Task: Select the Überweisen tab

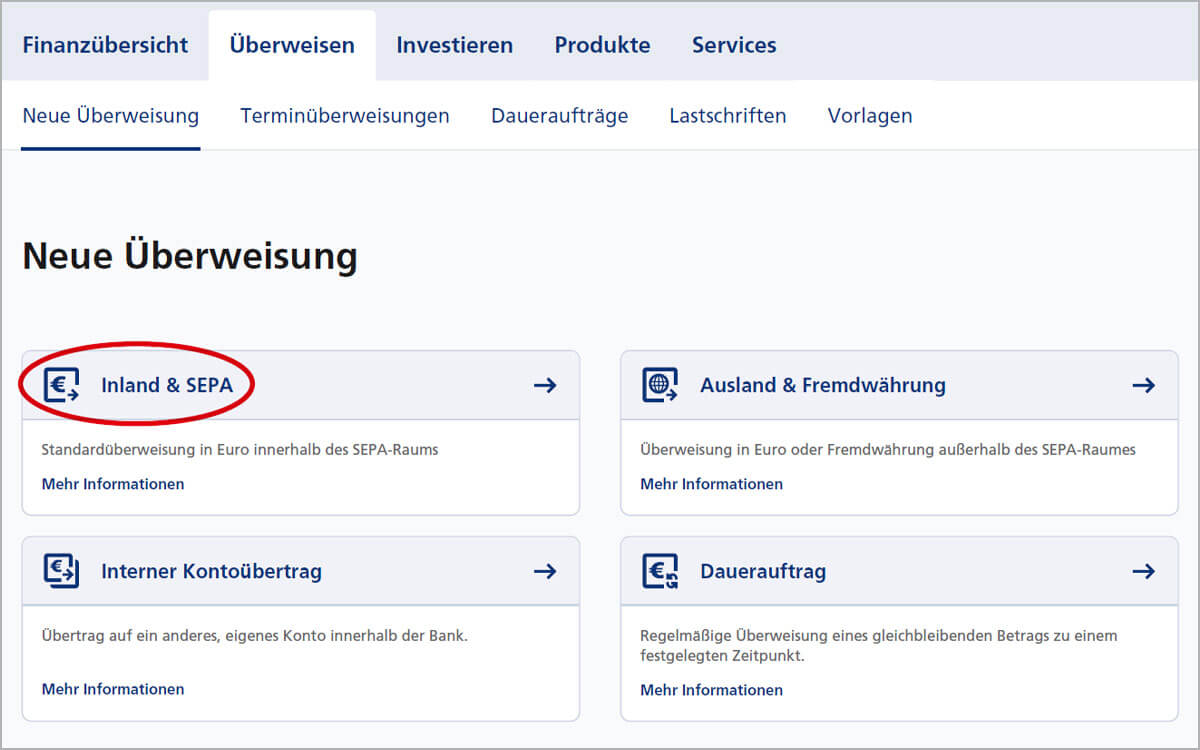Action: click(x=292, y=44)
